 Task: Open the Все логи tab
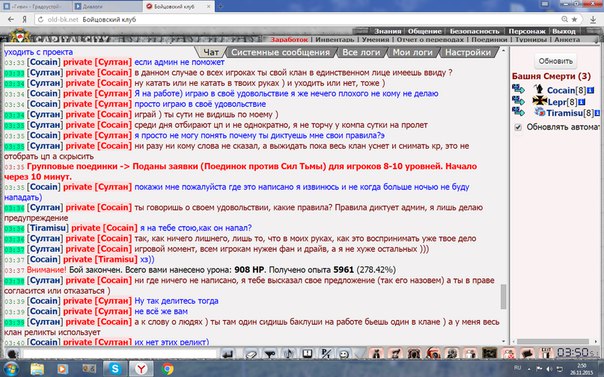pyautogui.click(x=361, y=52)
